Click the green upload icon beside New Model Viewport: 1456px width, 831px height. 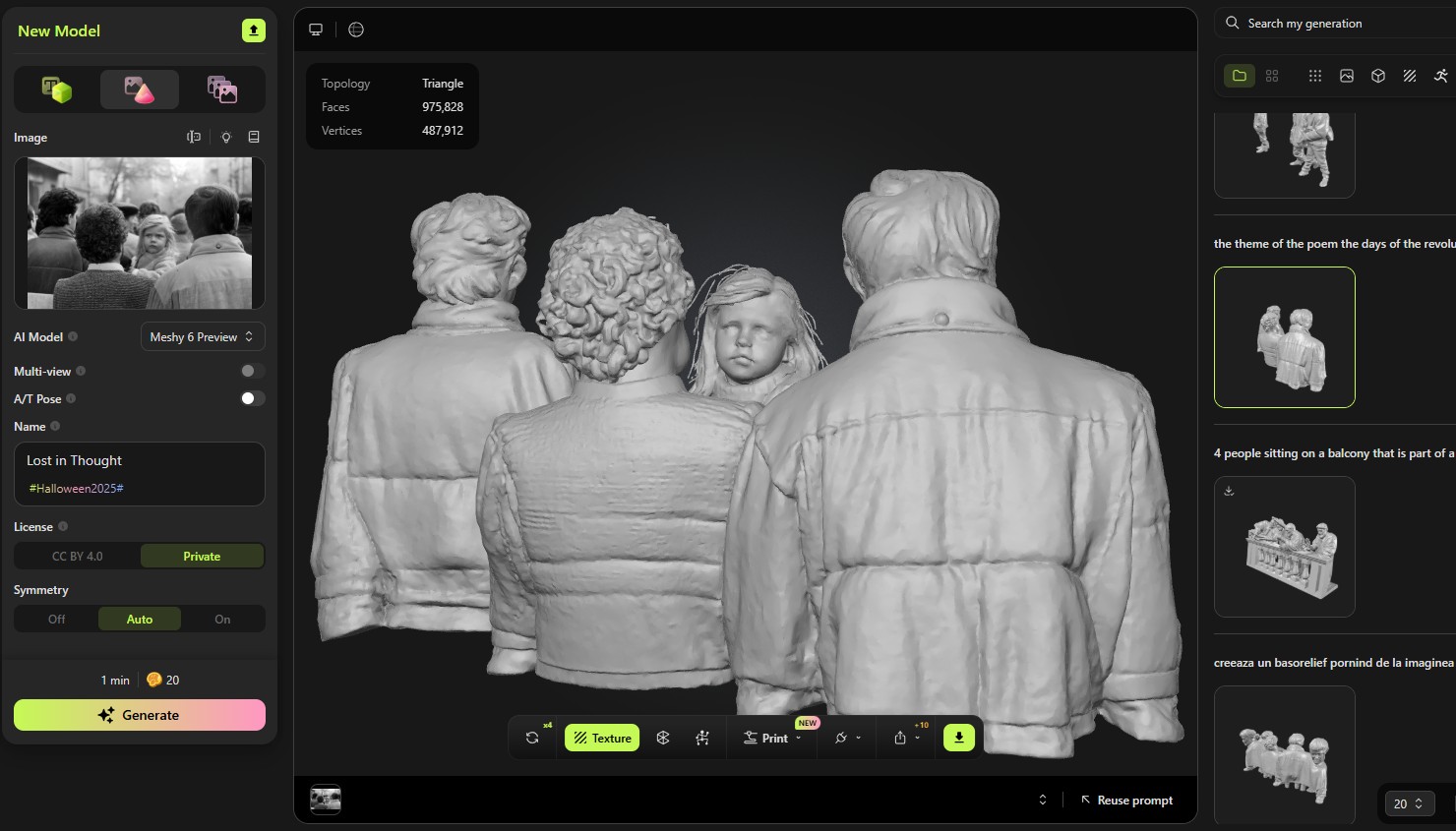pos(254,30)
